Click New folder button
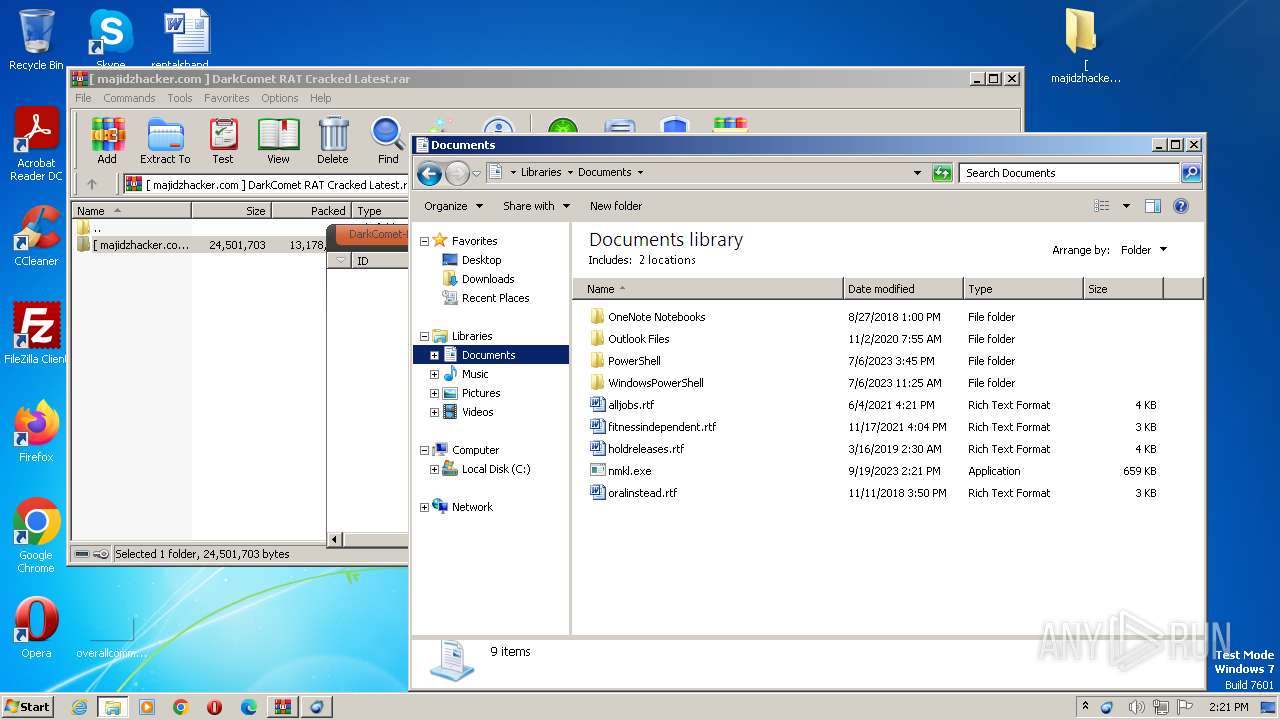1280x720 pixels. pos(616,206)
